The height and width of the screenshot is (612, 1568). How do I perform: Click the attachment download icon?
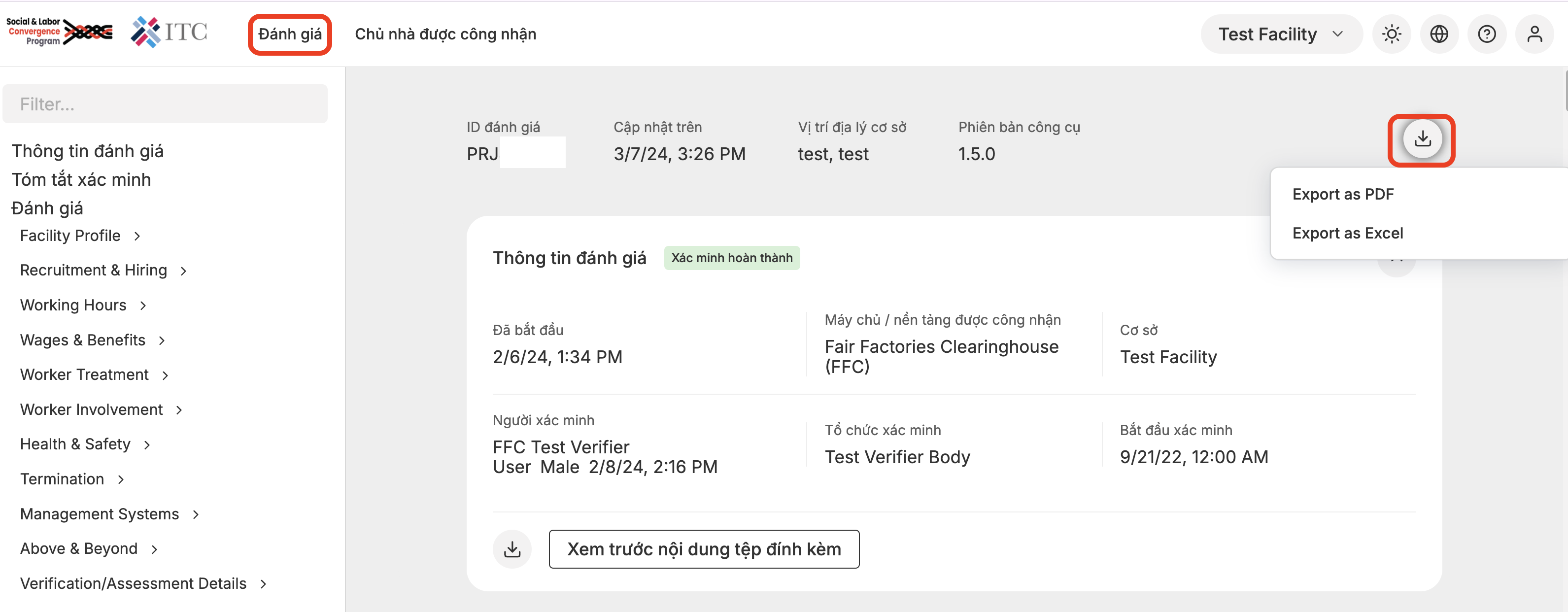(x=512, y=549)
